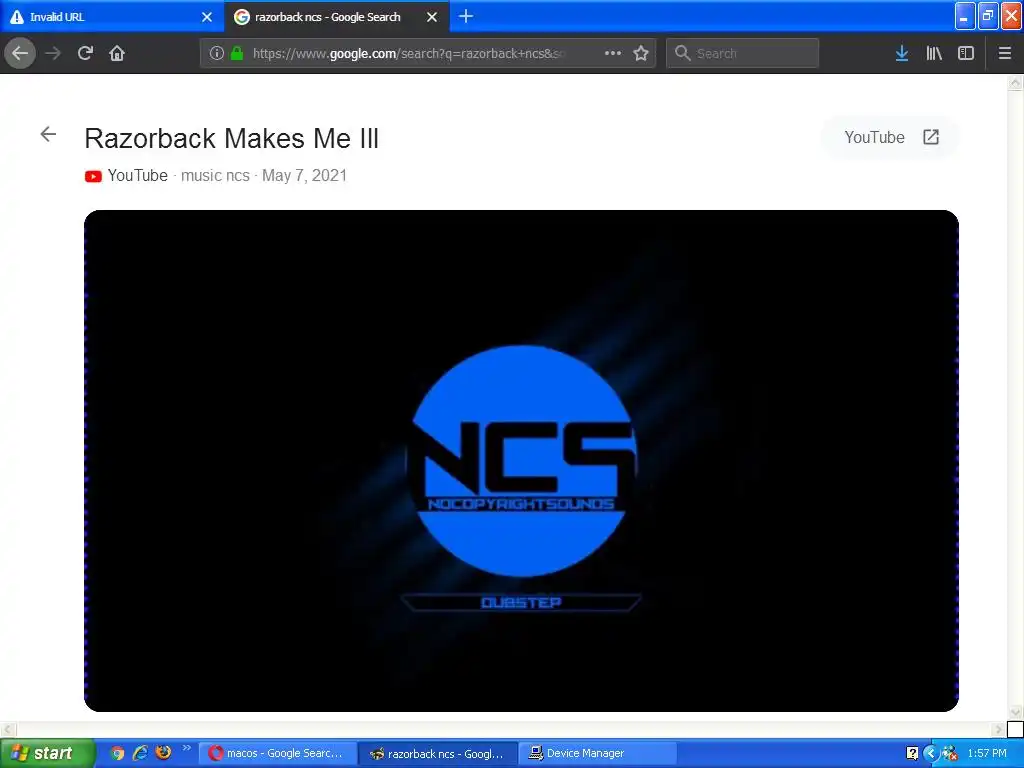Open a new tab with plus button
Screen dimensions: 1024x768
coord(466,16)
